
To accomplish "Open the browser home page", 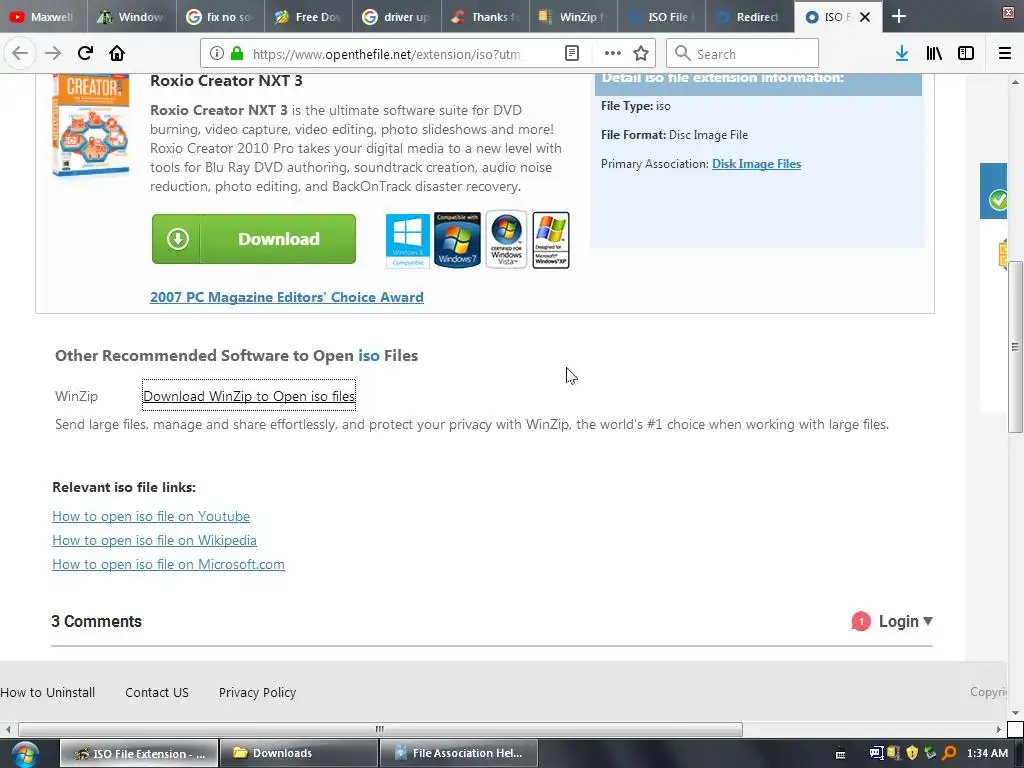I will click(x=117, y=54).
